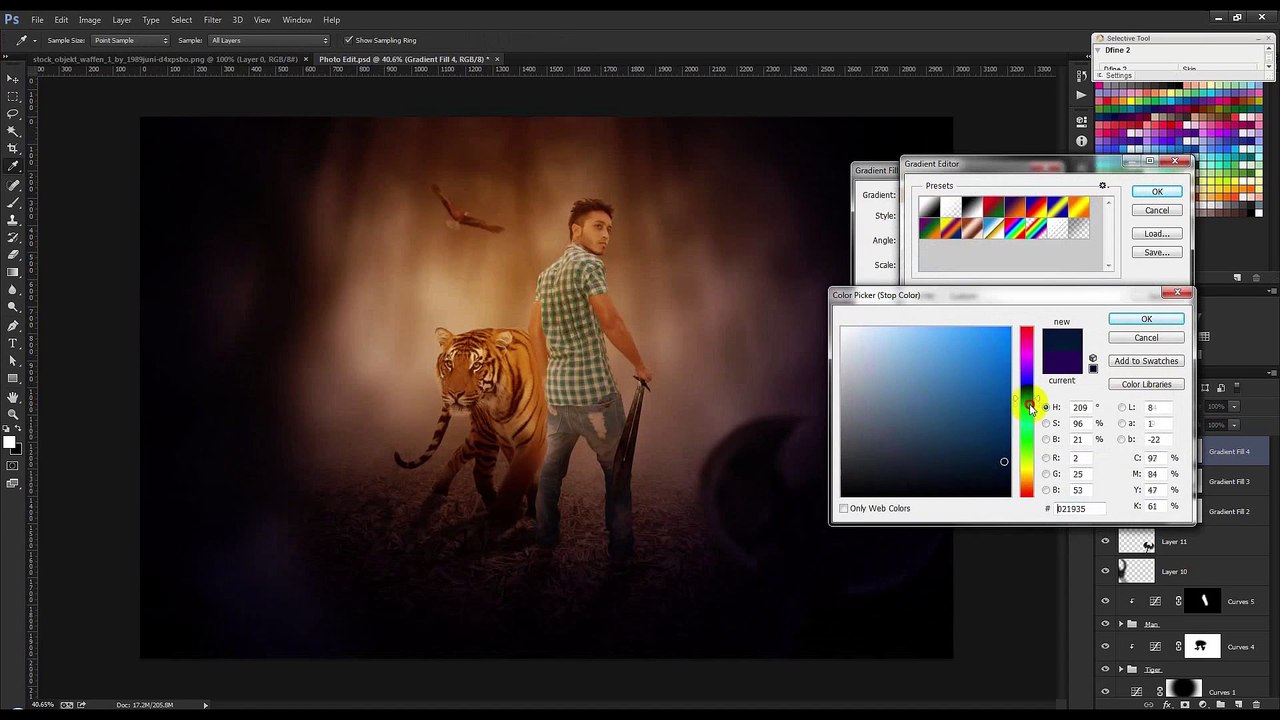Image resolution: width=1280 pixels, height=720 pixels.
Task: Click the hex color input field
Action: (x=1080, y=509)
